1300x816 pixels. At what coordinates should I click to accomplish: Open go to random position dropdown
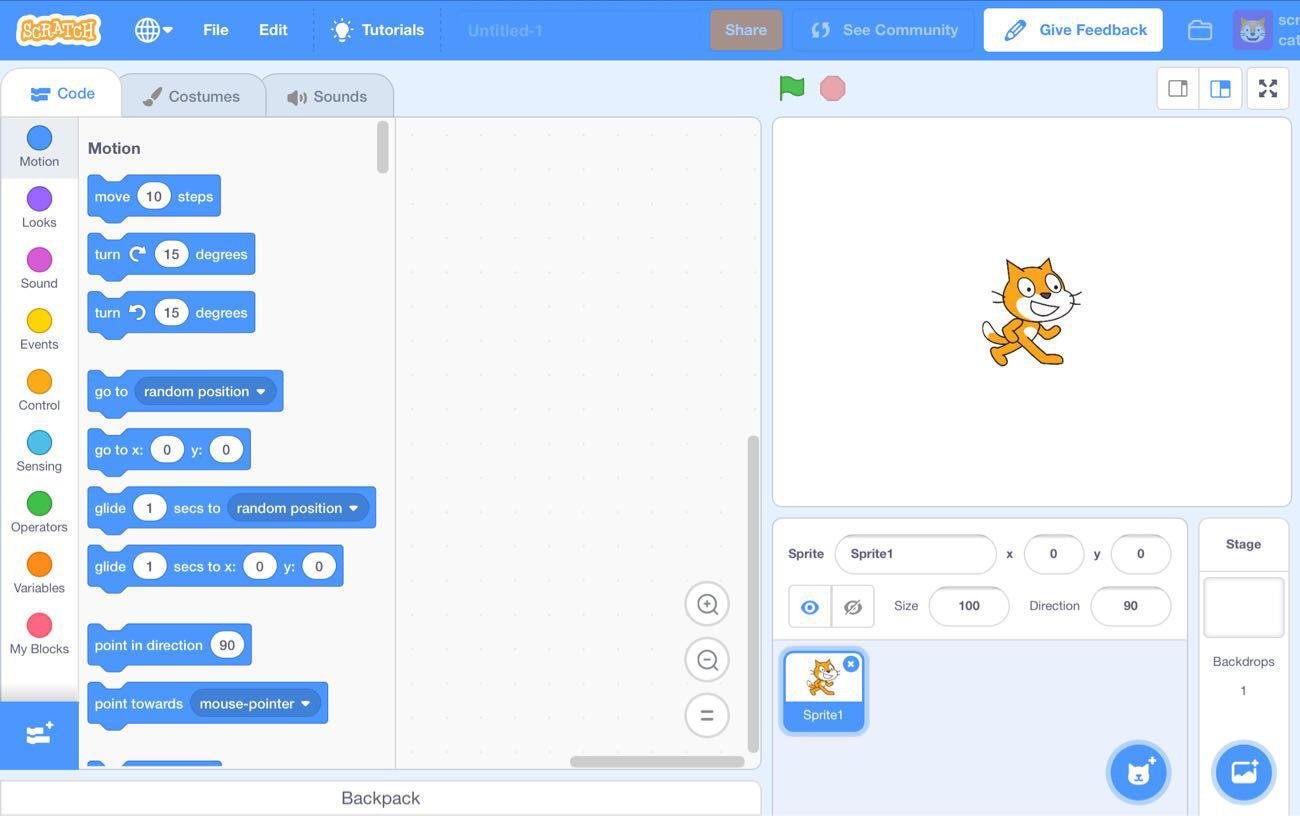coord(206,391)
